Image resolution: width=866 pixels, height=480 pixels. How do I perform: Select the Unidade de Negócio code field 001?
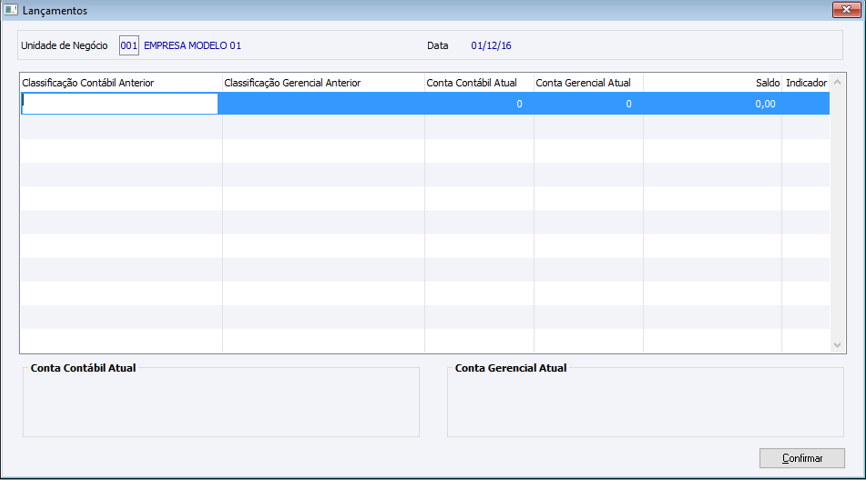pyautogui.click(x=129, y=45)
